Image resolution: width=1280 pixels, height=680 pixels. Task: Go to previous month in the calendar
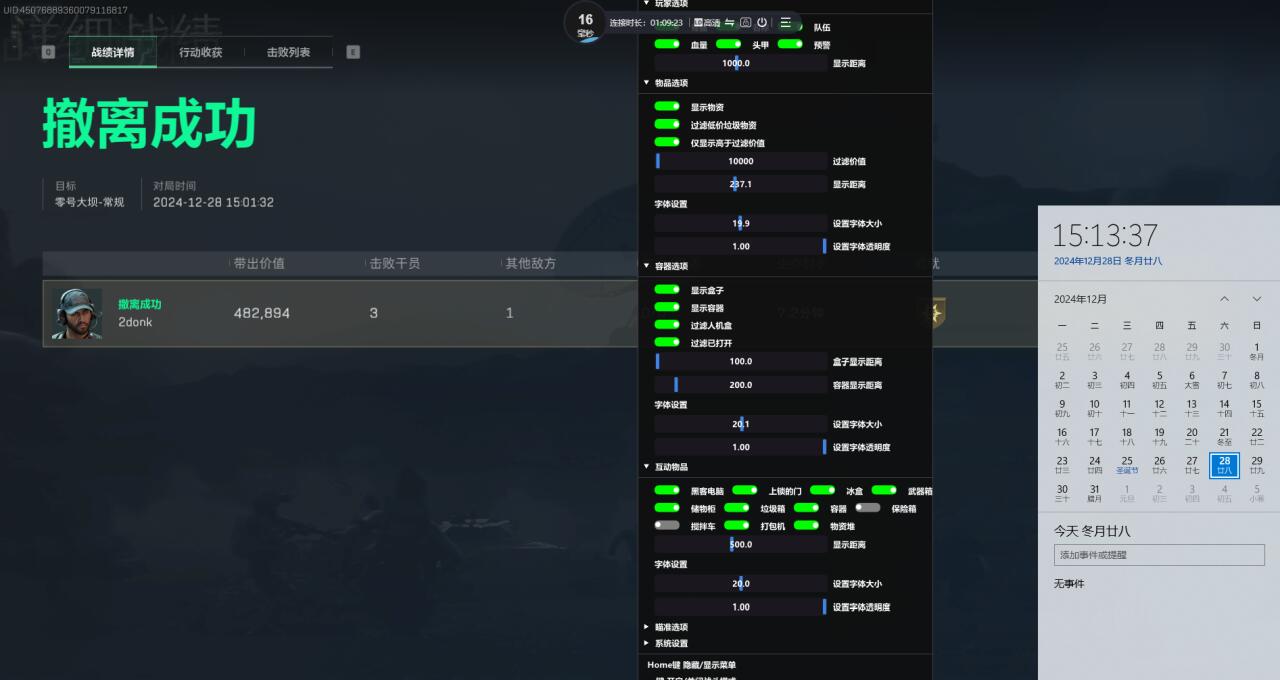point(1224,299)
